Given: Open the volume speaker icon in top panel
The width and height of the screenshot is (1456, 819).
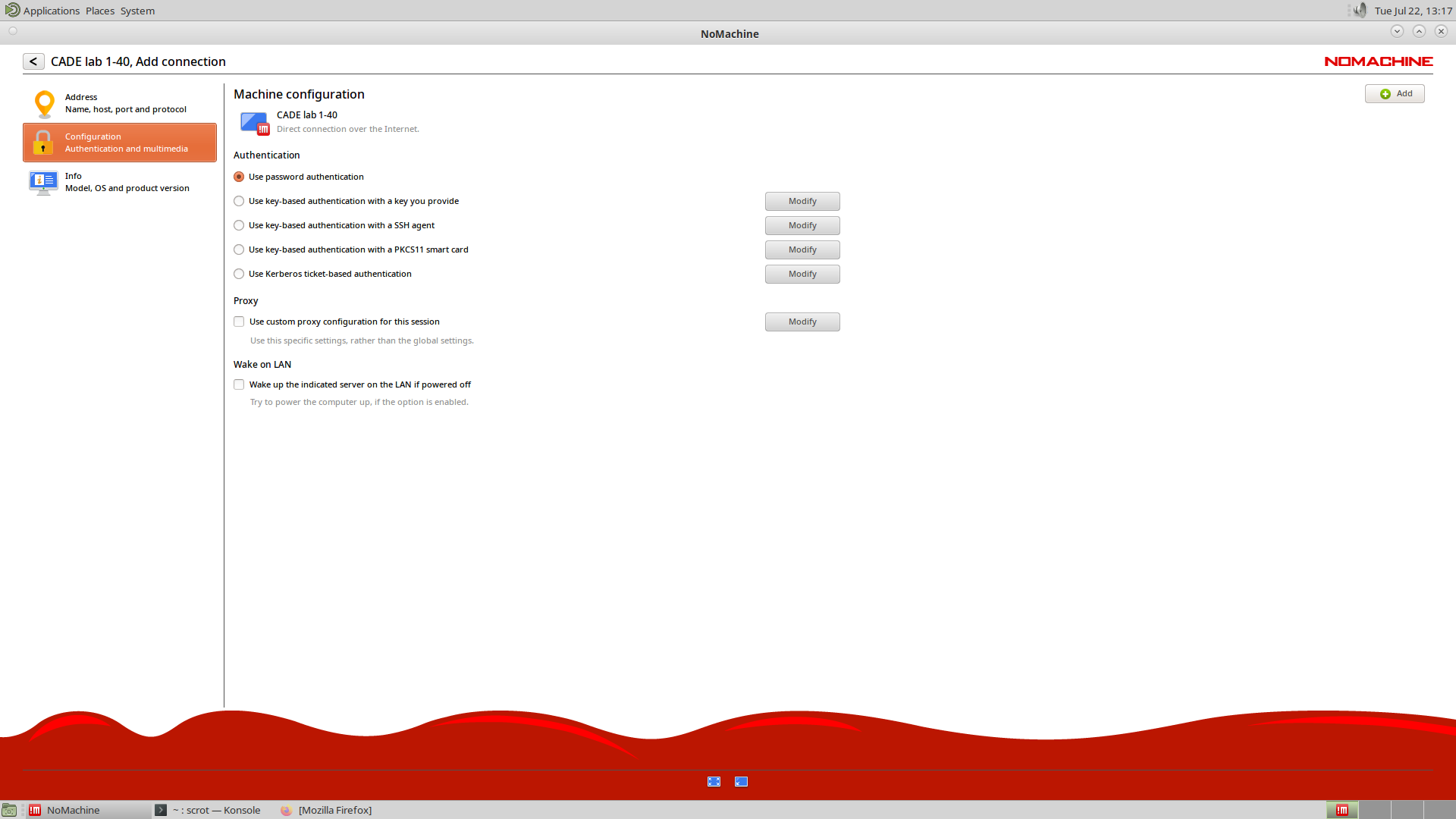Looking at the screenshot, I should pos(1360,11).
